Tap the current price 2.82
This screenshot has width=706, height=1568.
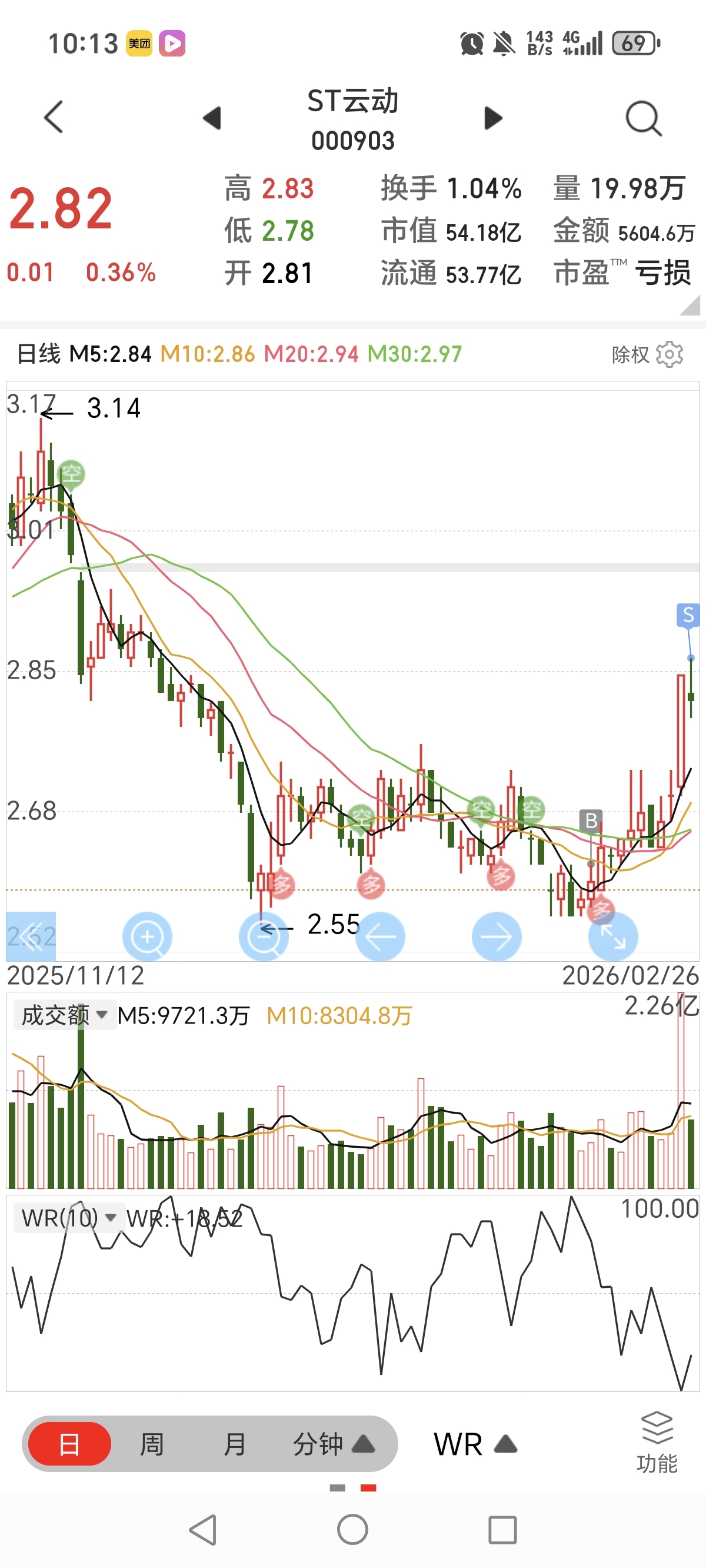pyautogui.click(x=61, y=209)
